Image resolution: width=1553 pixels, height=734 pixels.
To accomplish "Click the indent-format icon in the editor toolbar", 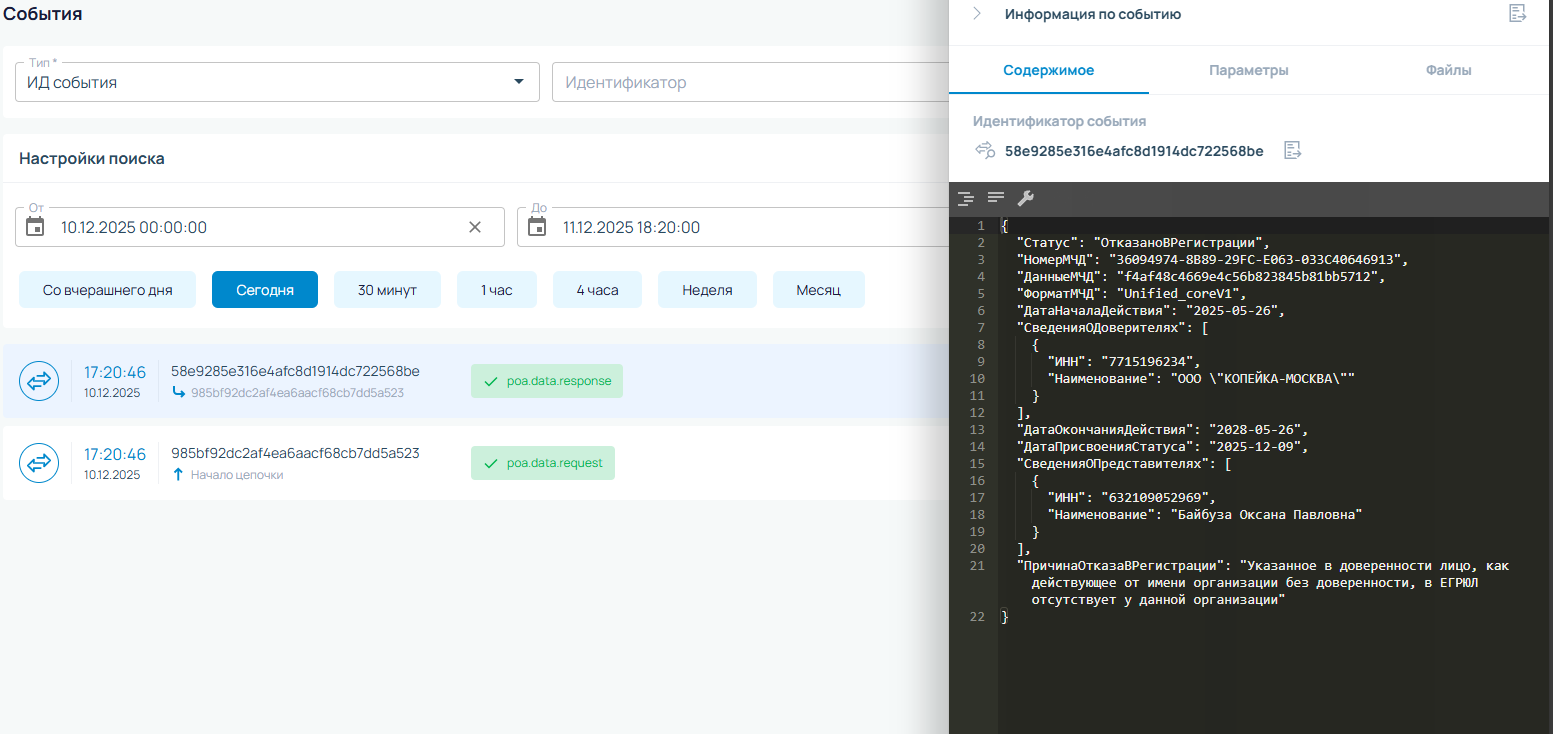I will (965, 198).
